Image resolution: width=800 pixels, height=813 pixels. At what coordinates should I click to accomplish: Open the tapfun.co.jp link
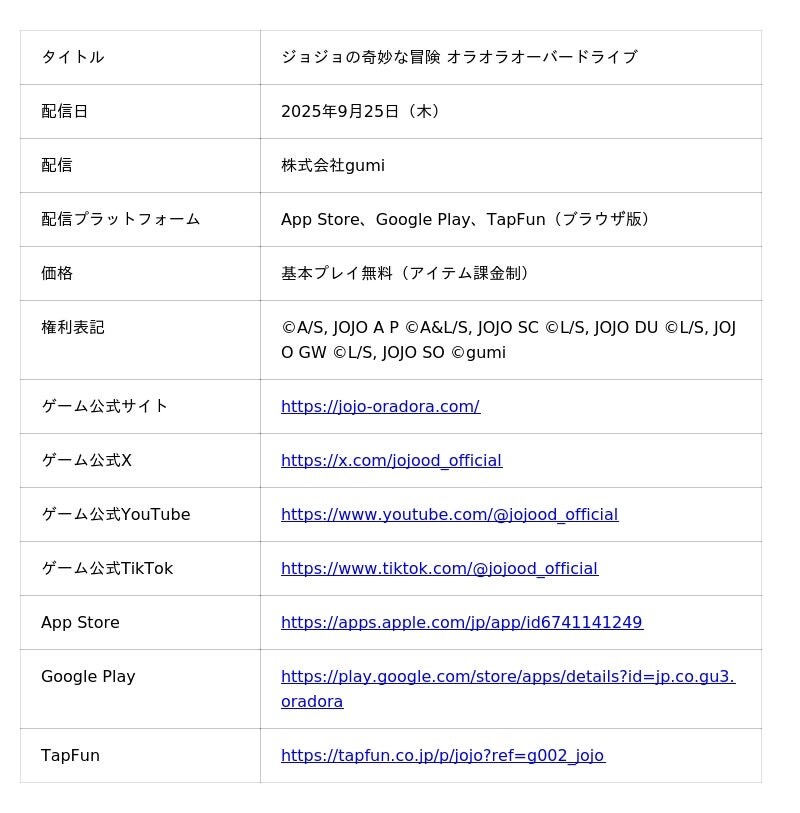[x=442, y=755]
